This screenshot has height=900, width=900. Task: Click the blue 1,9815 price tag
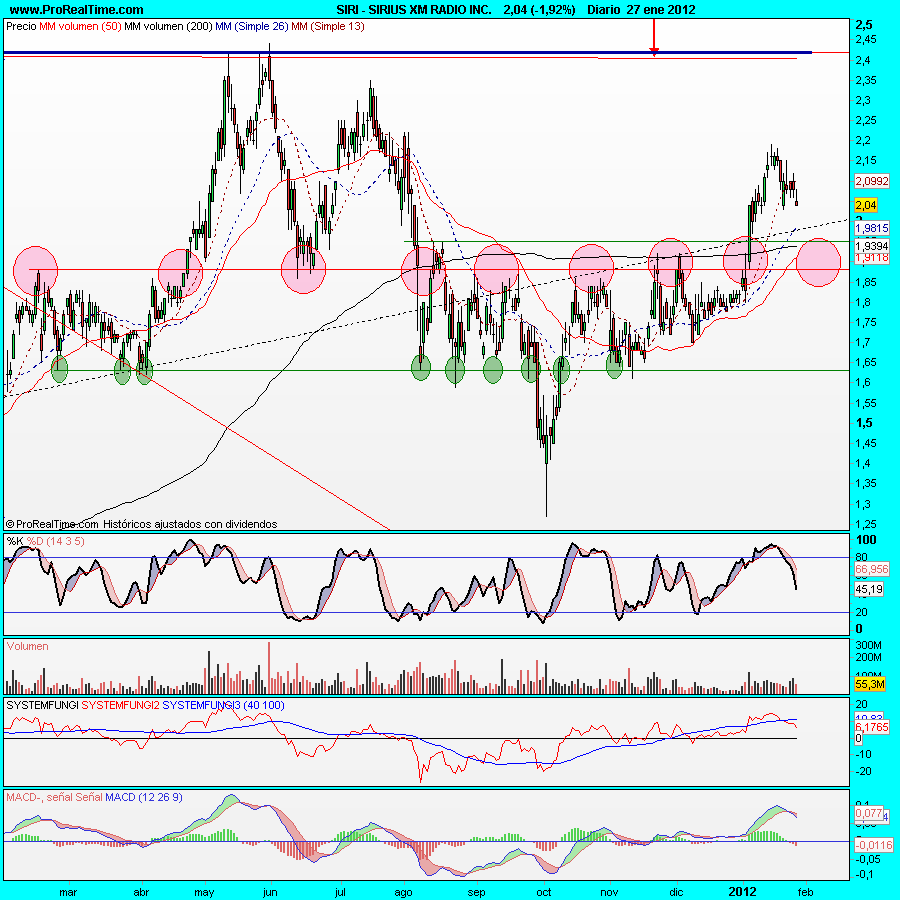[x=872, y=228]
